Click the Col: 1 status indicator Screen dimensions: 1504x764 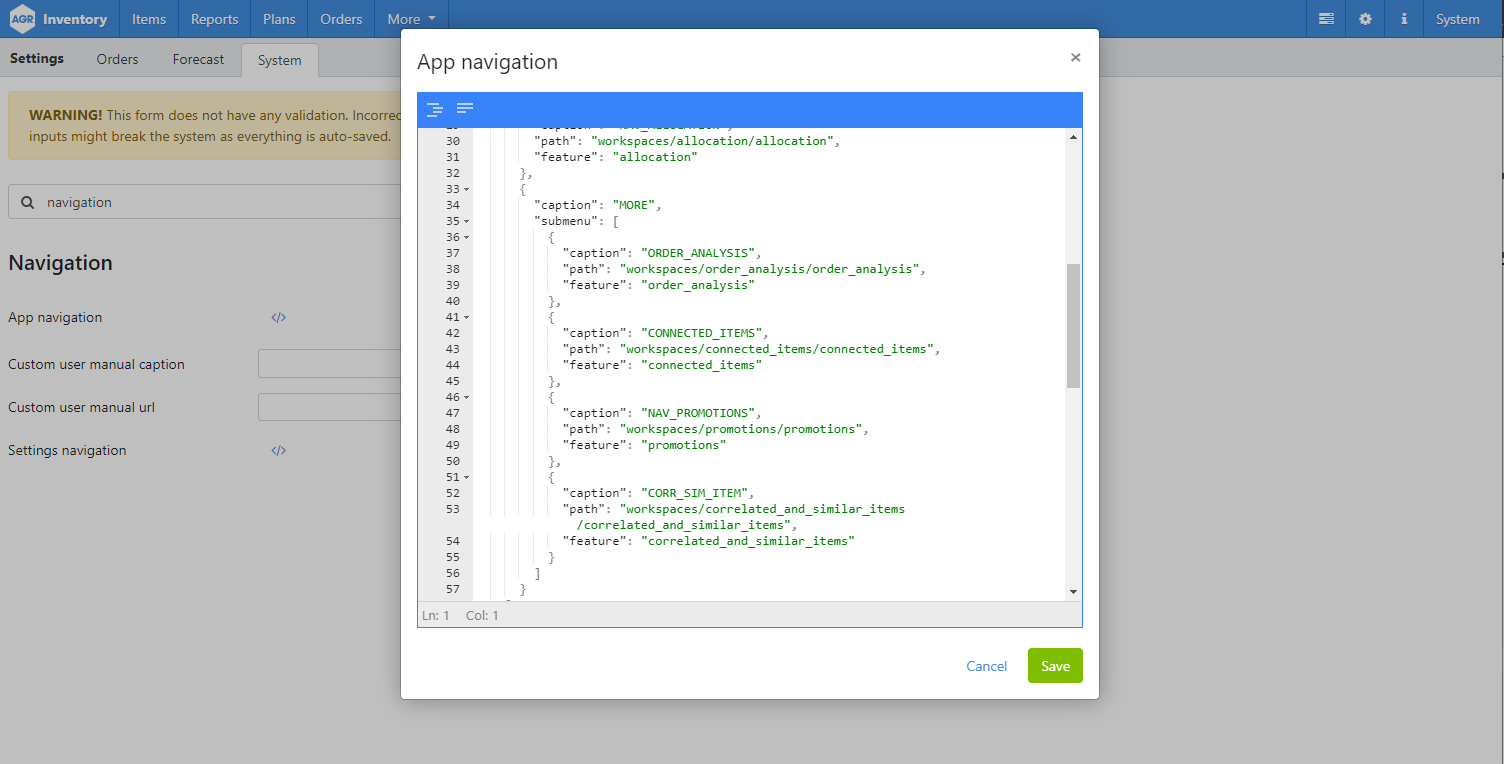pos(482,615)
